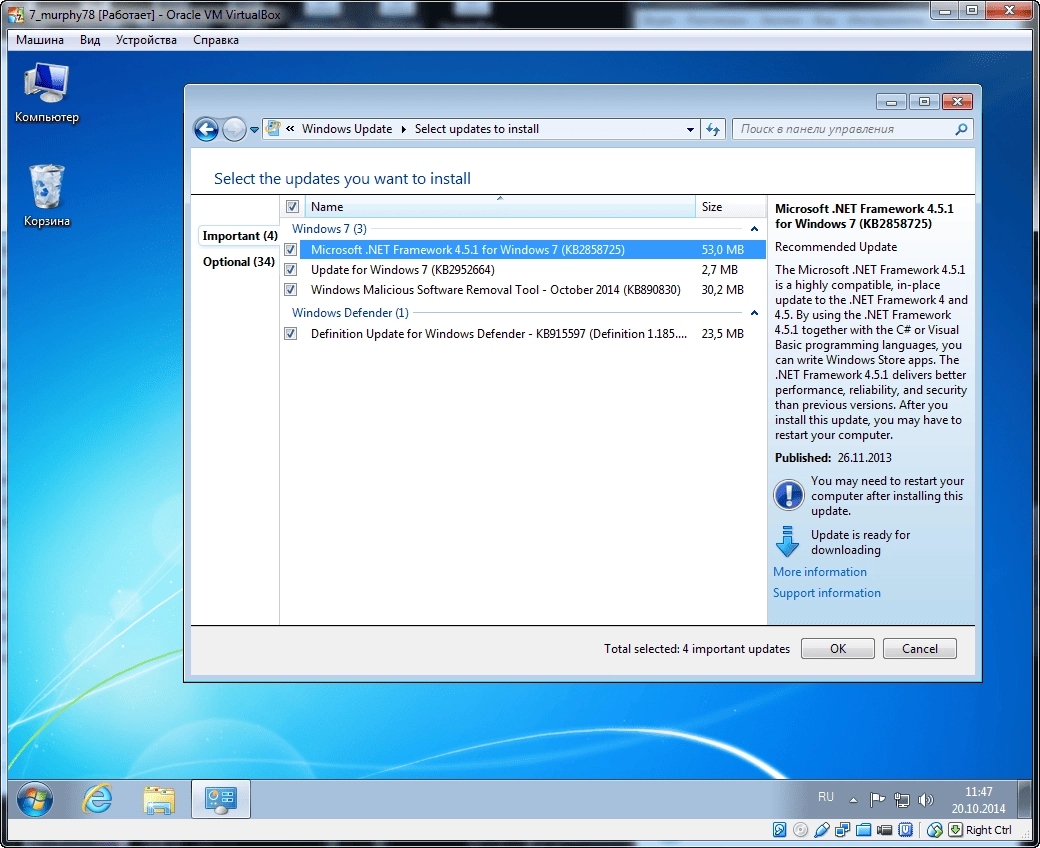
Task: Switch to the Optional (34) tab
Action: tap(239, 262)
